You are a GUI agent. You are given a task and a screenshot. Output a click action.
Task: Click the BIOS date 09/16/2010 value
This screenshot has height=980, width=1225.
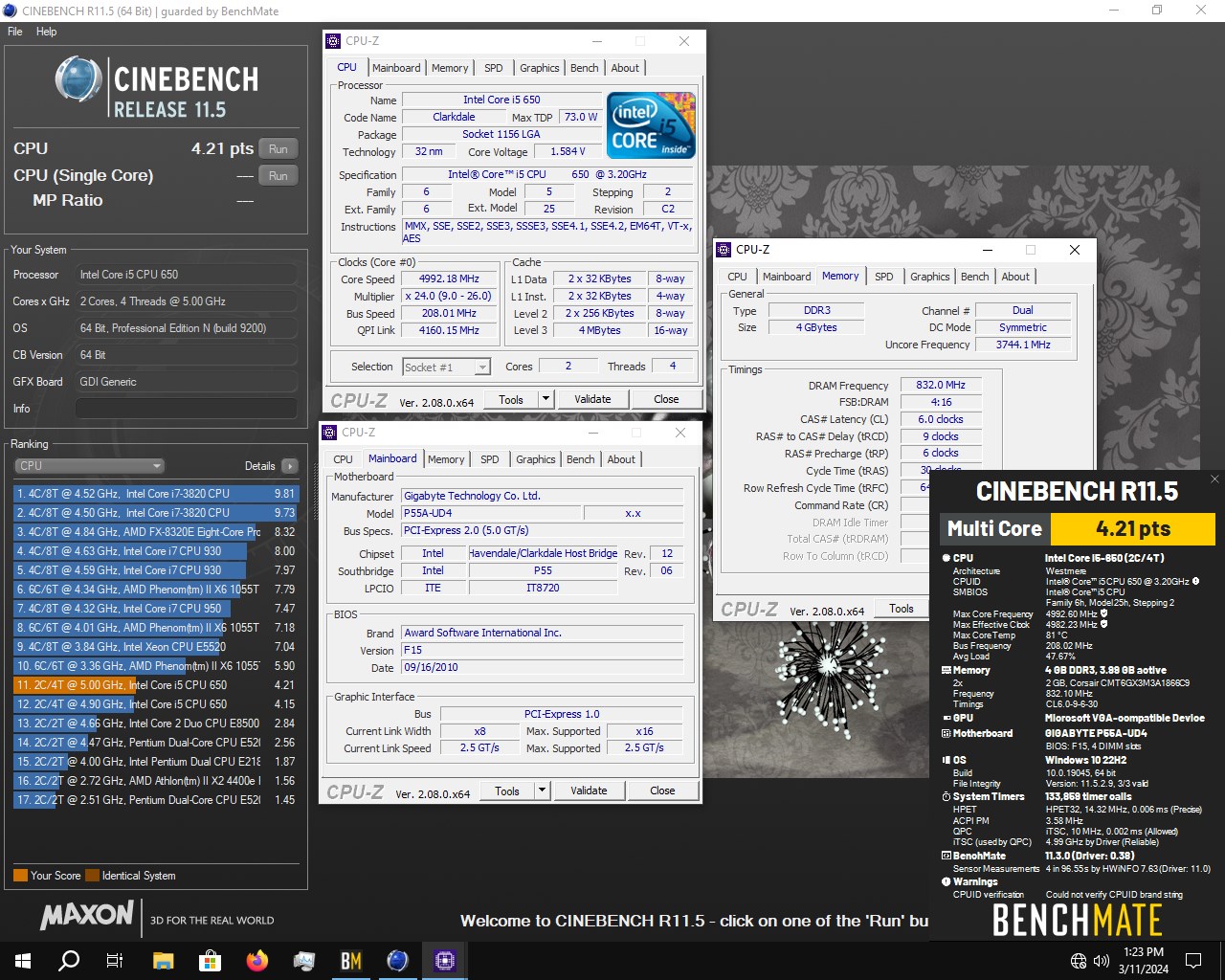543,668
